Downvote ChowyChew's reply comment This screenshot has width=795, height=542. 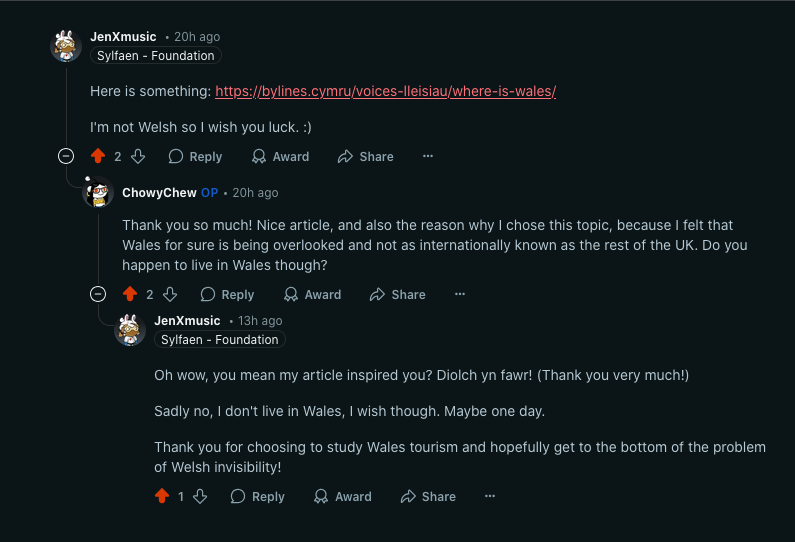tap(170, 294)
